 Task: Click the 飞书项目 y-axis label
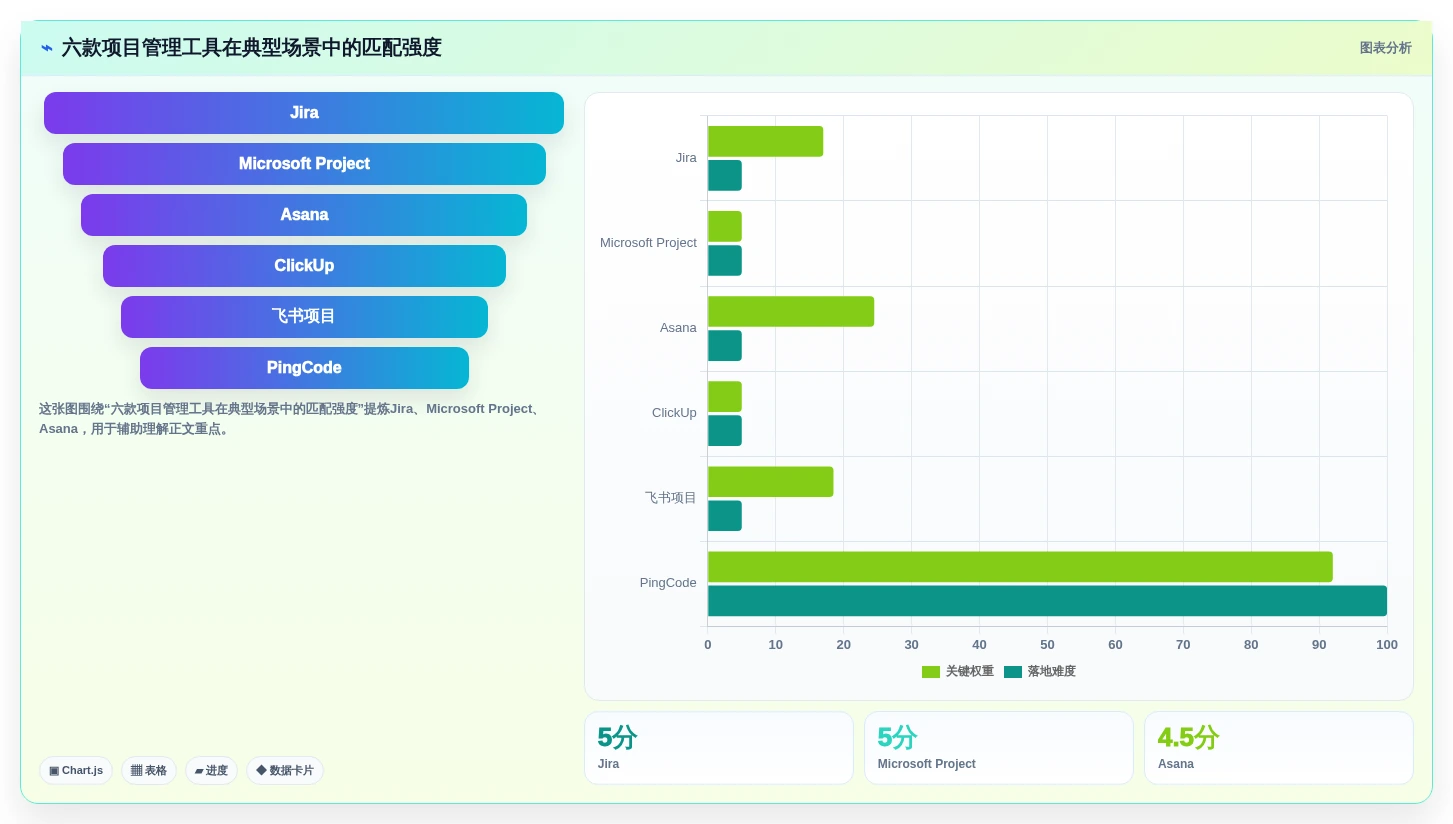tap(671, 498)
